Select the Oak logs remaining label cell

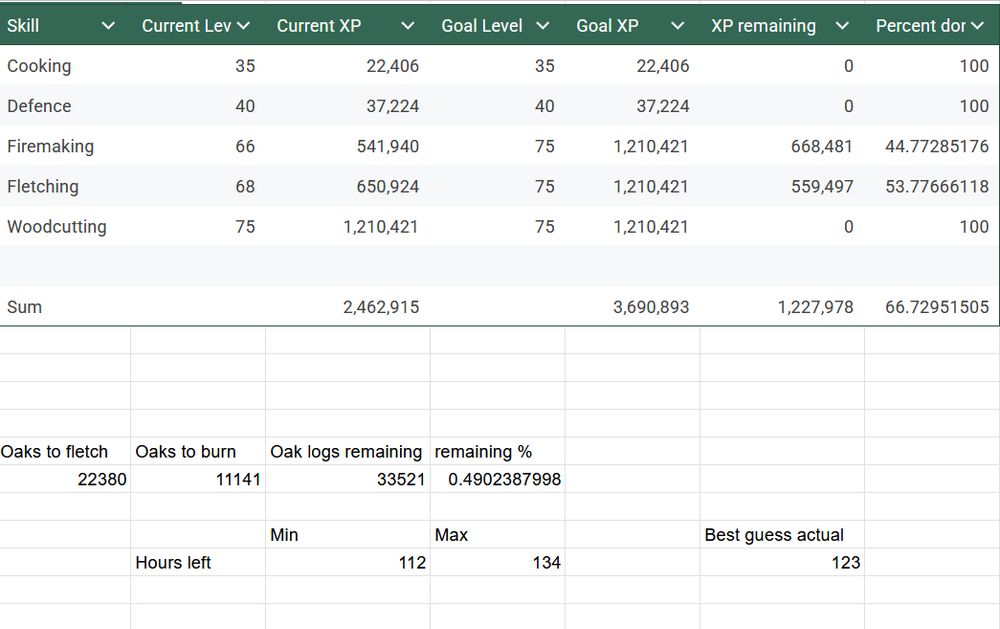(346, 452)
